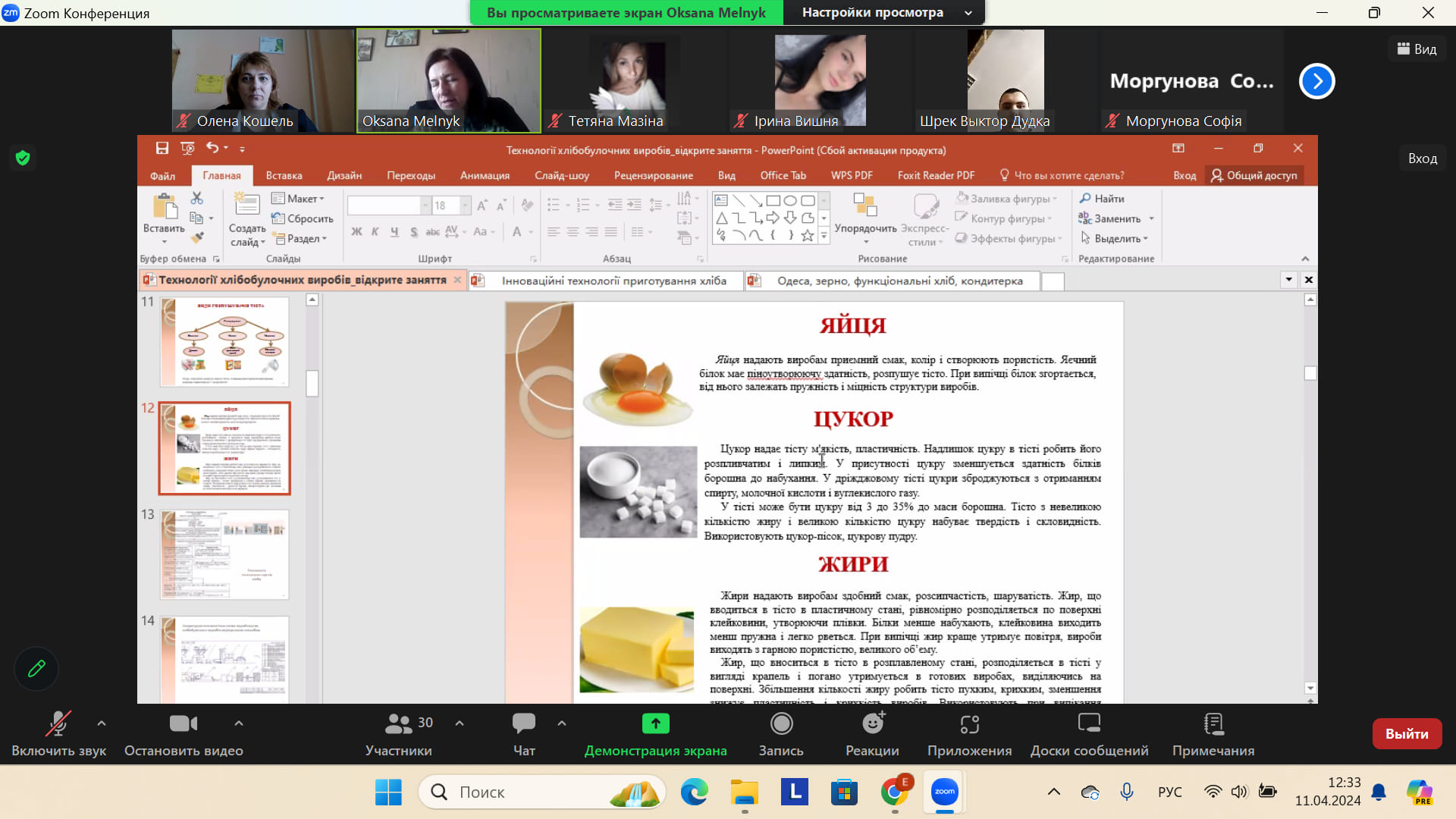Expand the Настройки просмотра dropdown
Screen dimensions: 1456x819
click(884, 12)
